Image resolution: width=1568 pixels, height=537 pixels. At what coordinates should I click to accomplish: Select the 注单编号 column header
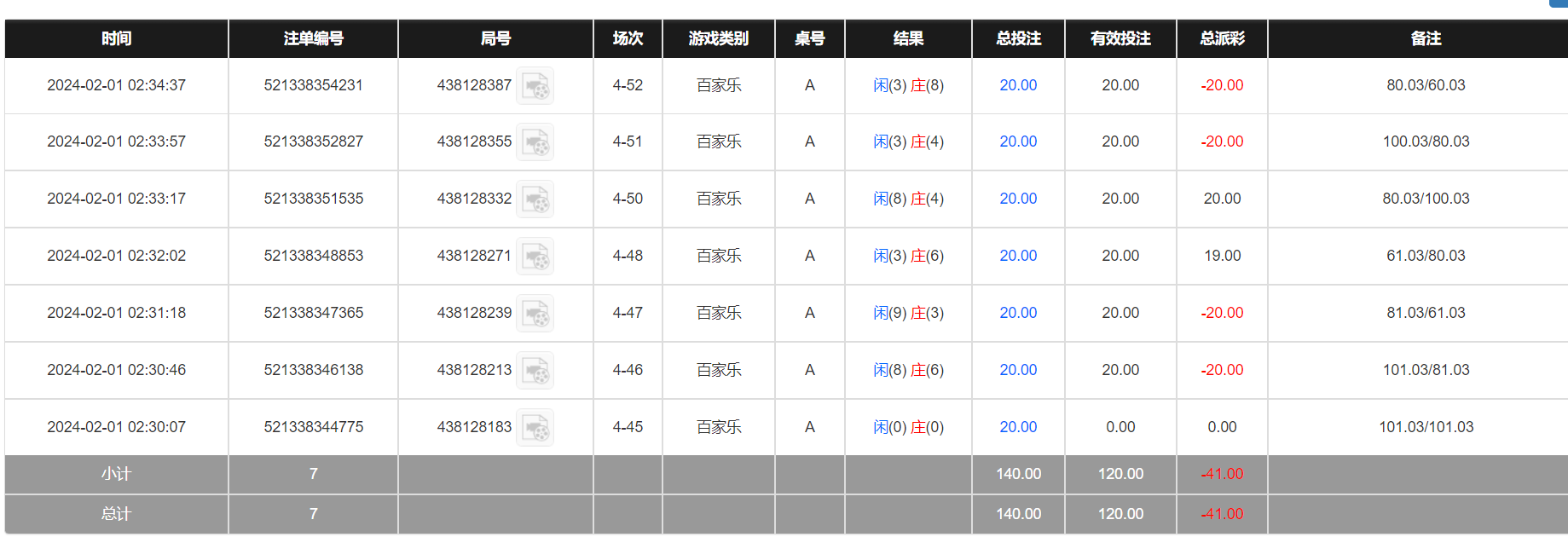tap(313, 38)
